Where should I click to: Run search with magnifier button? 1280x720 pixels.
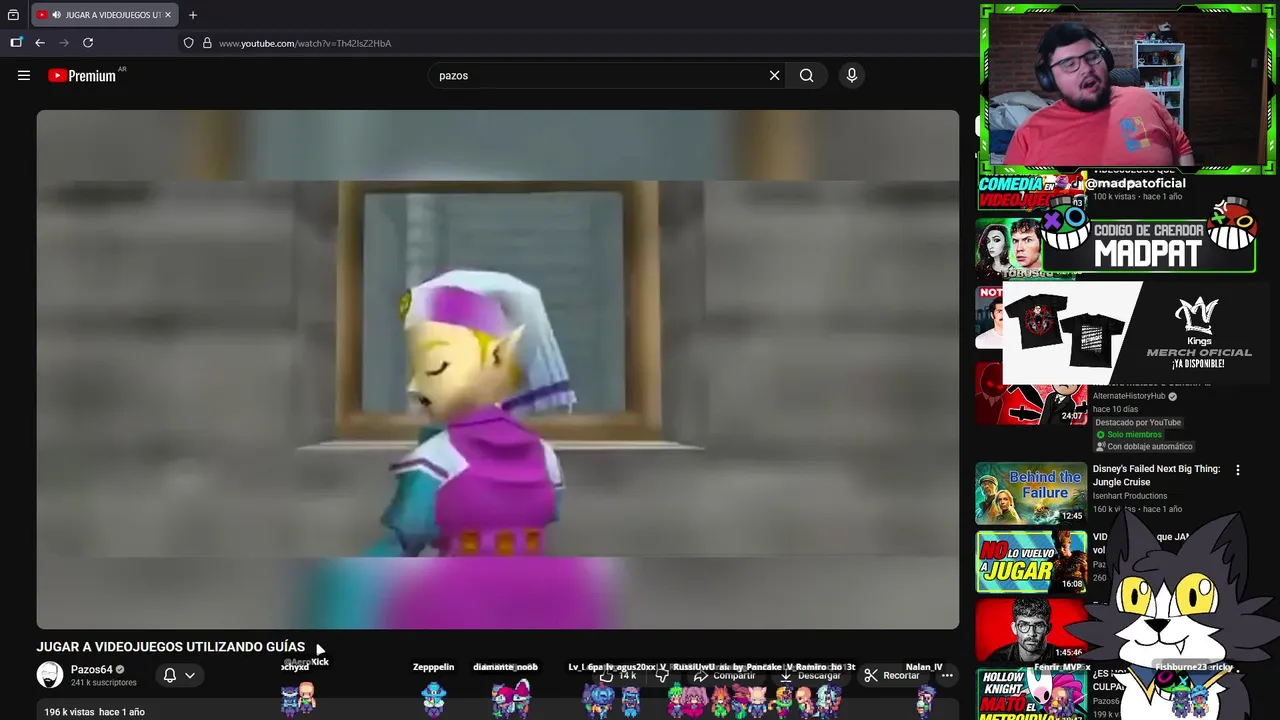(806, 75)
